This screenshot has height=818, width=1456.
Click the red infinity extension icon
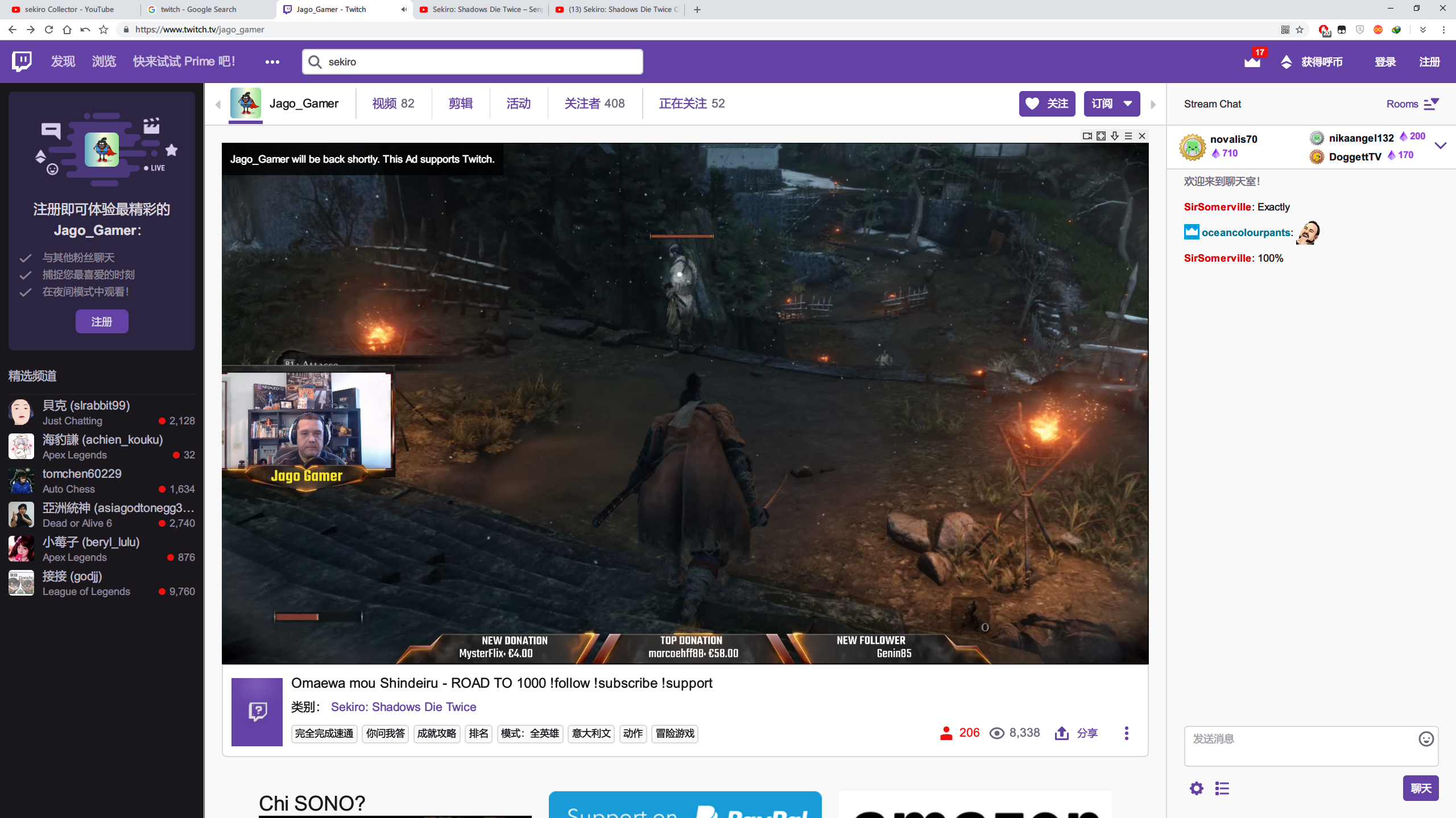(x=1378, y=30)
